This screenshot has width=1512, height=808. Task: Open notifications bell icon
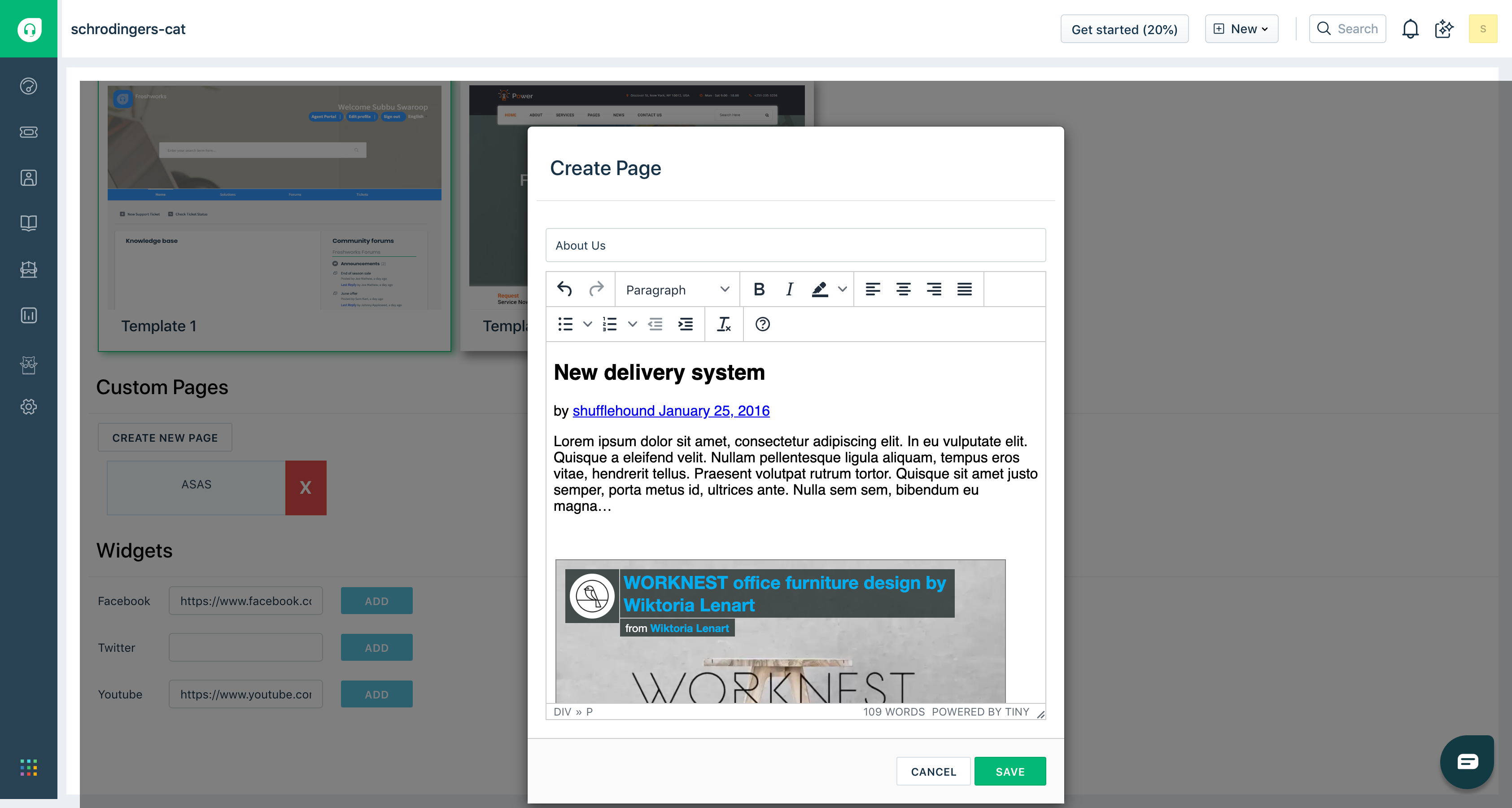coord(1410,29)
